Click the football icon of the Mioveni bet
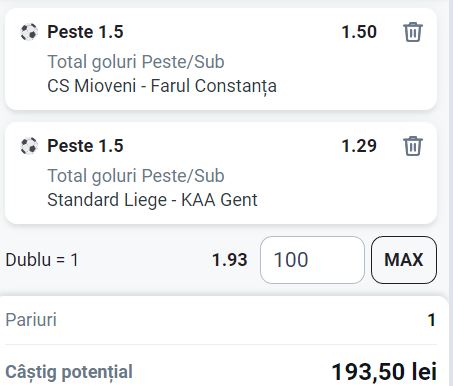Screen dimensions: 453x386 click(x=29, y=32)
